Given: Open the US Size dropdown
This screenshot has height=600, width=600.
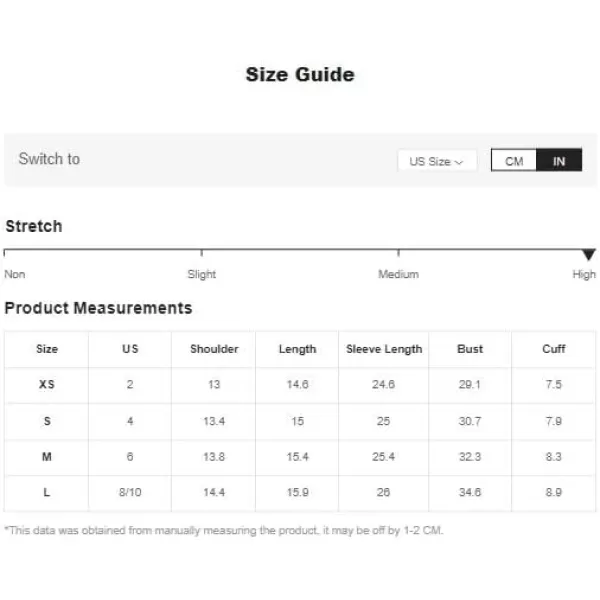Looking at the screenshot, I should tap(437, 161).
